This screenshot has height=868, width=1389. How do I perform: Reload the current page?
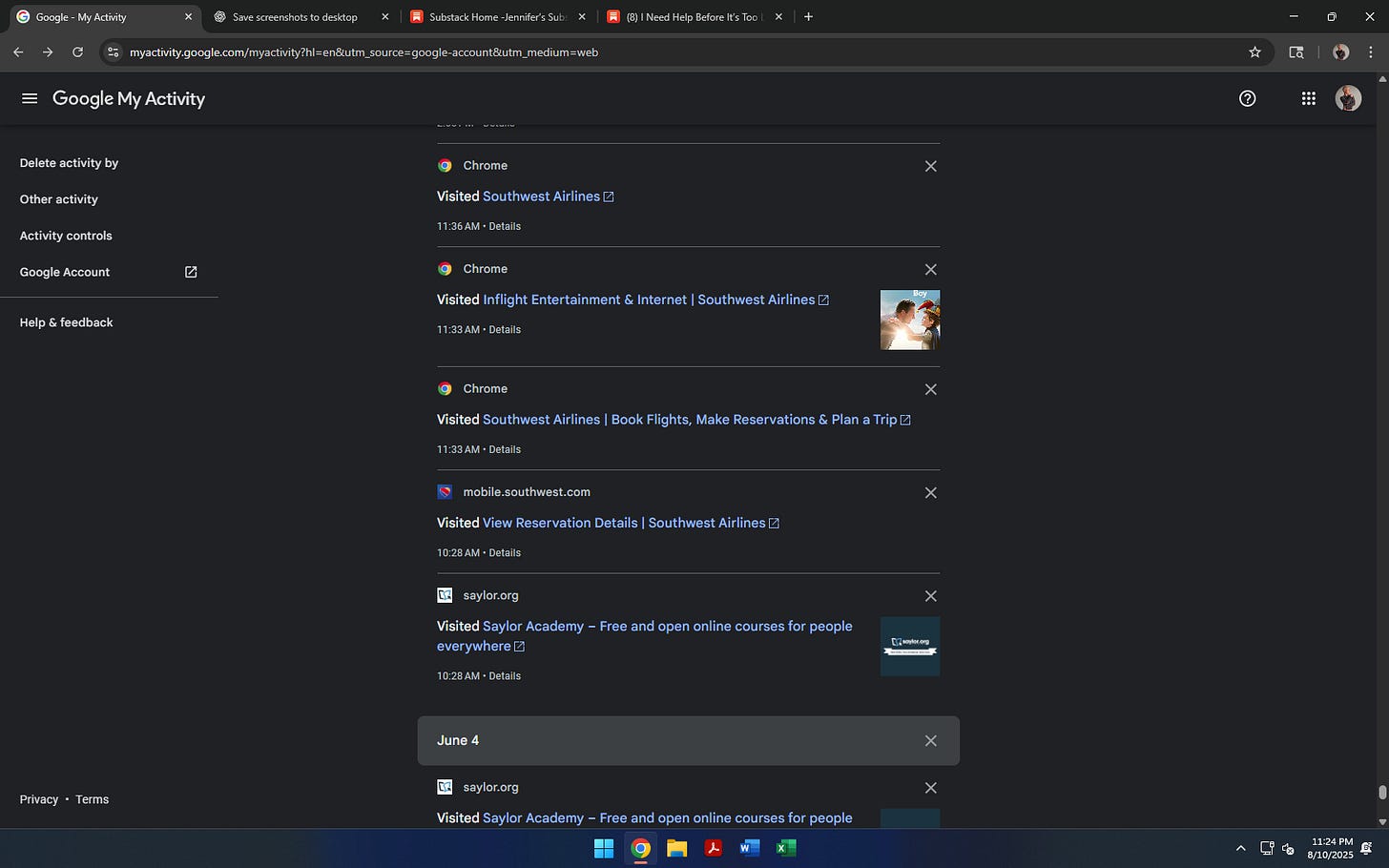(x=78, y=52)
